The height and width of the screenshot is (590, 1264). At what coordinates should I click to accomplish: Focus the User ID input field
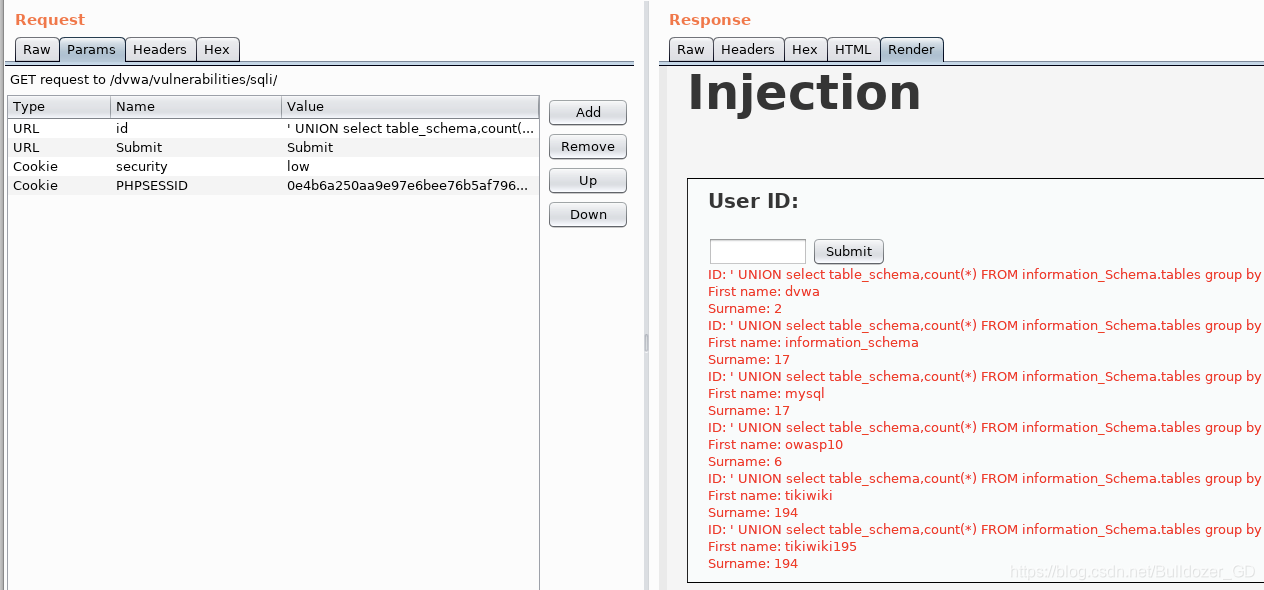coord(758,251)
